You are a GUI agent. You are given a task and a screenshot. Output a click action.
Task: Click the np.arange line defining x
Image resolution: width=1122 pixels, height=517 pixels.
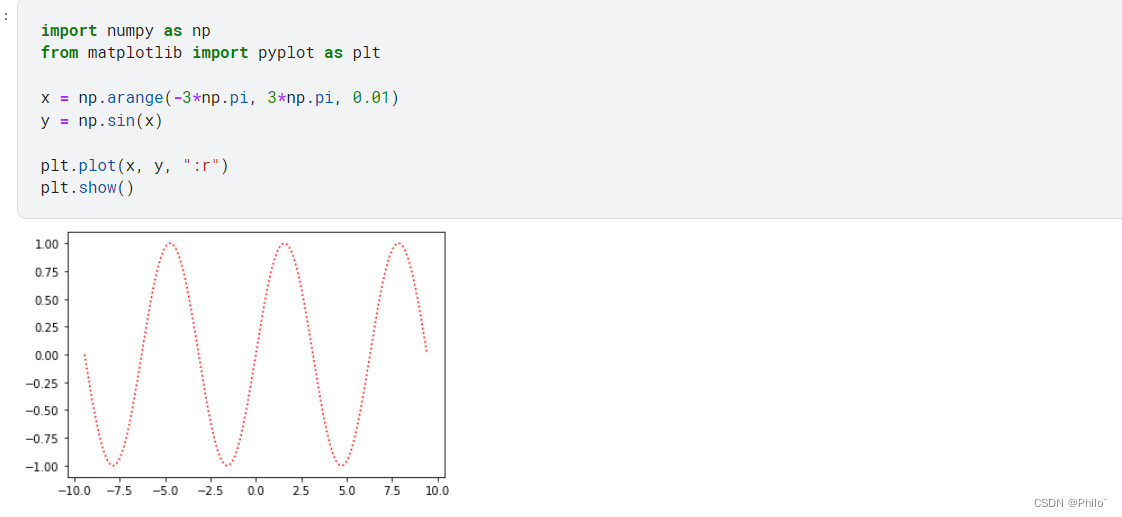point(220,98)
